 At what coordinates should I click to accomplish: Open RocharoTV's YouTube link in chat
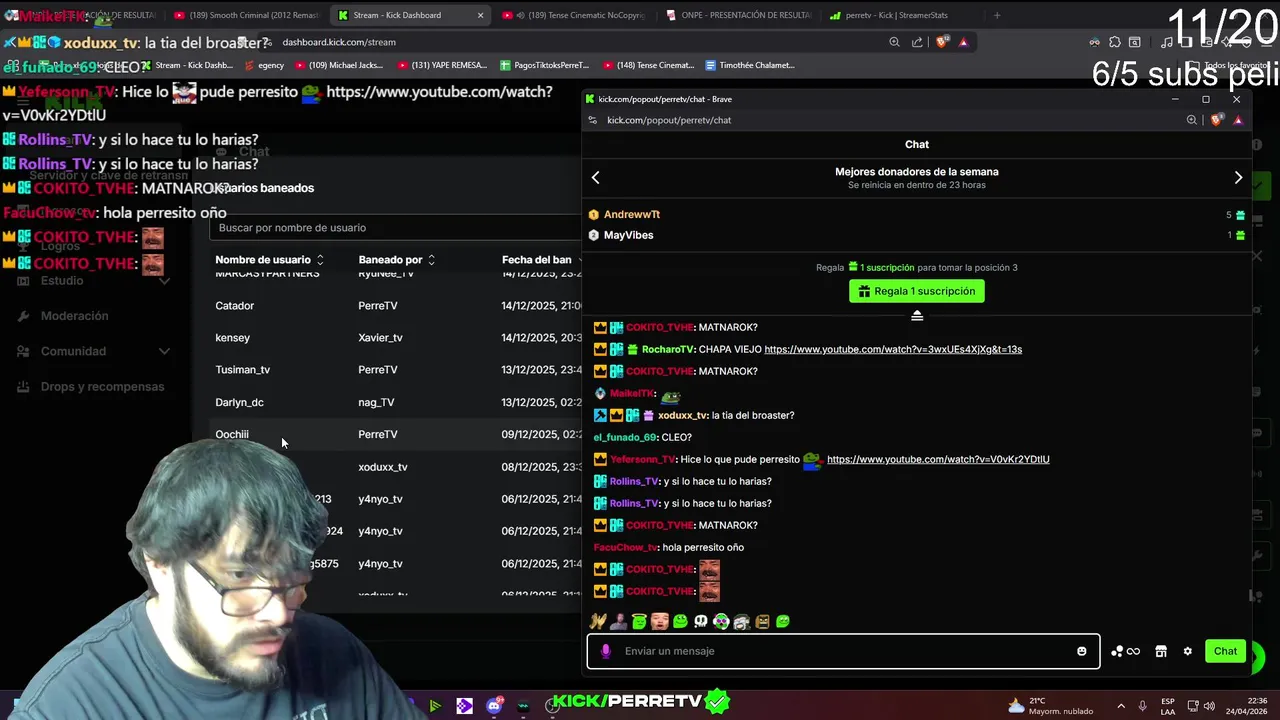click(x=893, y=349)
